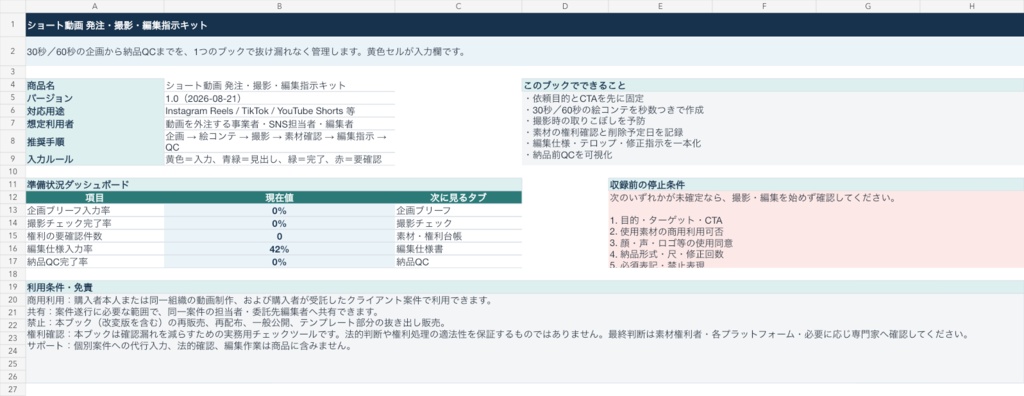Click the 納品QC tab reference cell
Image resolution: width=1024 pixels, height=396 pixels.
tap(458, 261)
